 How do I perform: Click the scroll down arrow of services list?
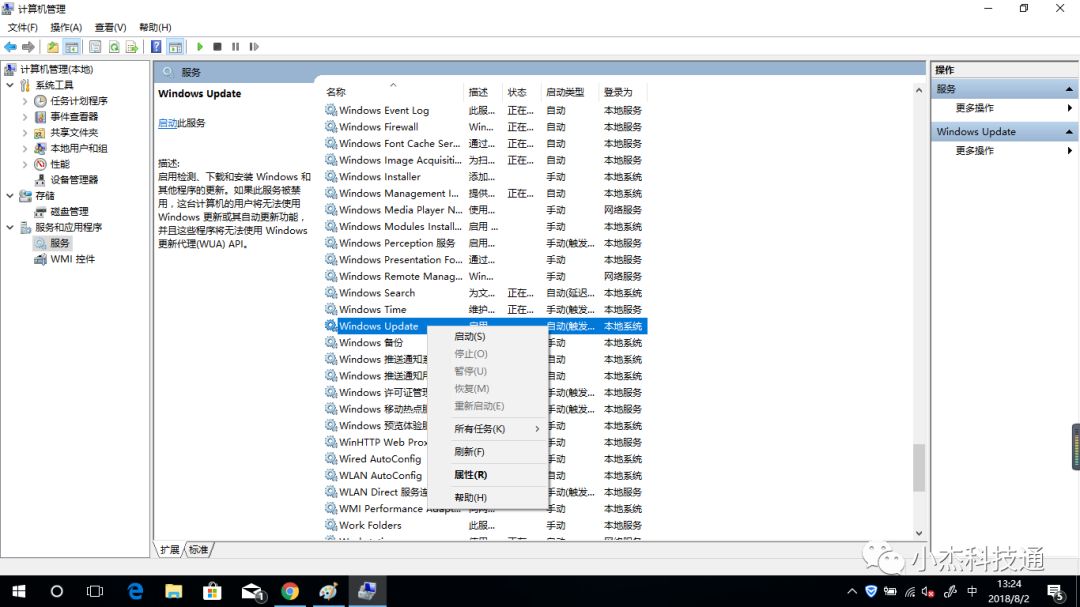(x=919, y=533)
